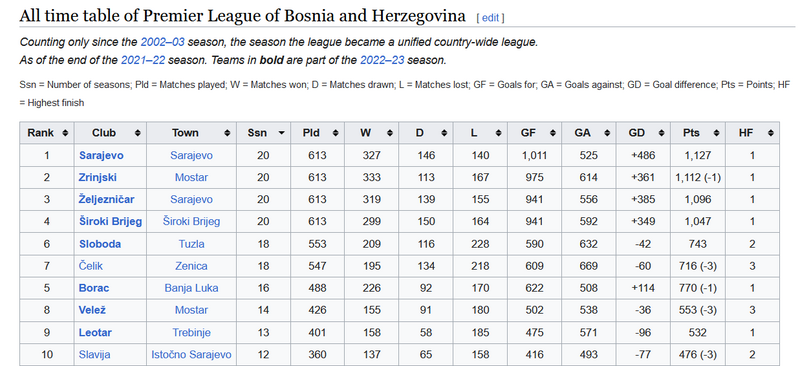Sort table by Club column arrows
800x366 pixels.
(x=137, y=133)
